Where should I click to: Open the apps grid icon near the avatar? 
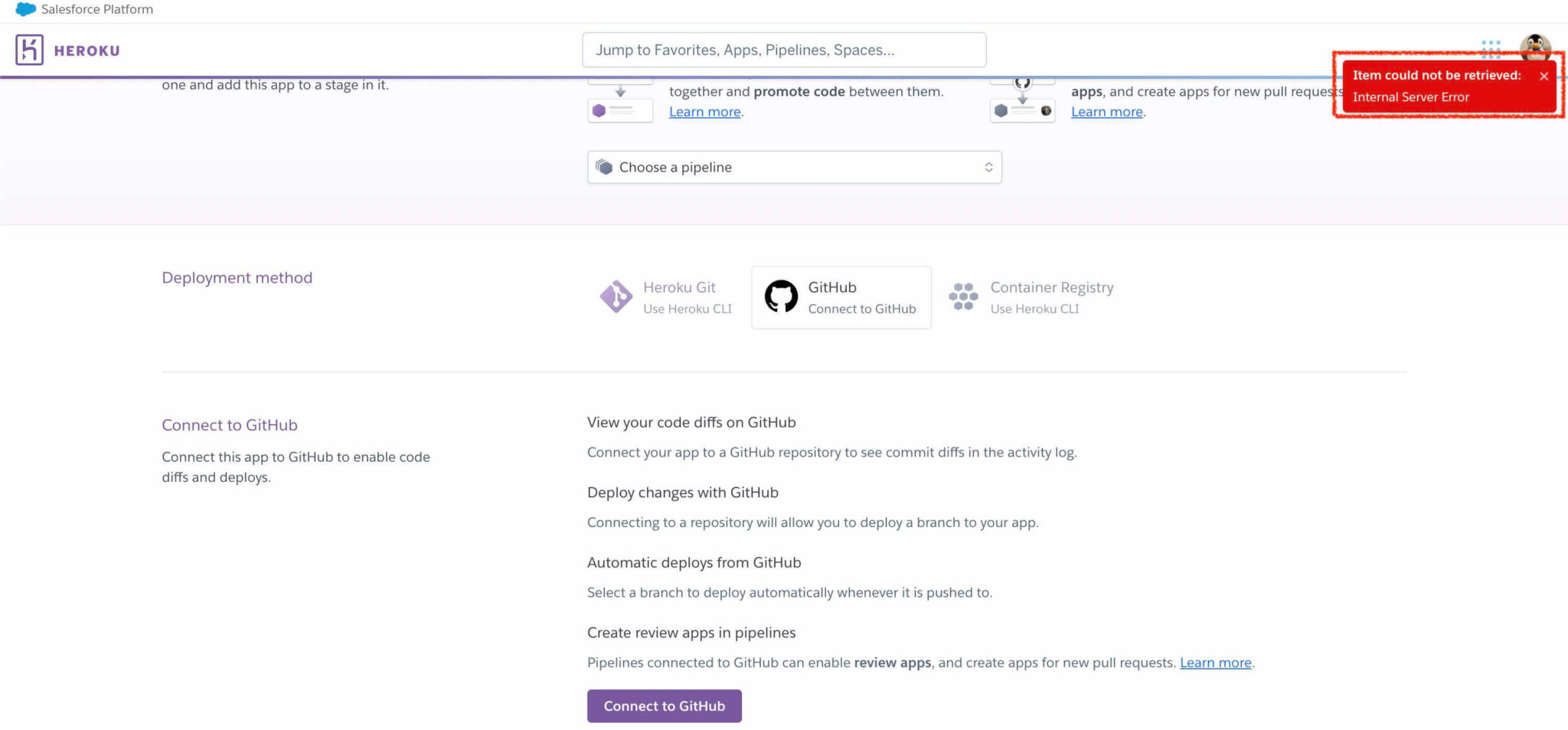[x=1491, y=48]
